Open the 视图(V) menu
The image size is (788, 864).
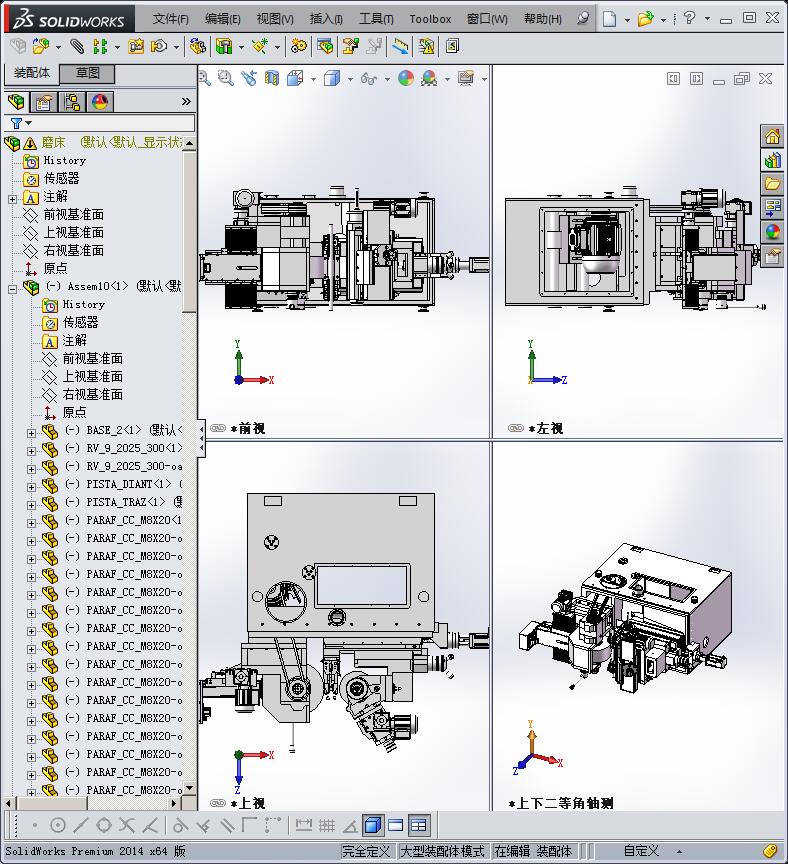coord(275,19)
